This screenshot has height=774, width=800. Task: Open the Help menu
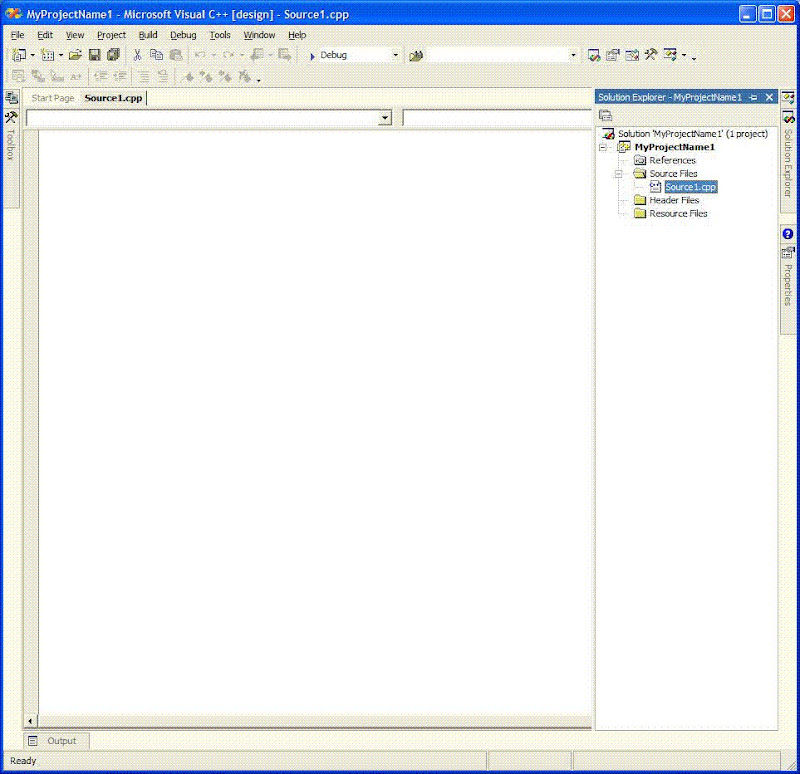coord(297,35)
